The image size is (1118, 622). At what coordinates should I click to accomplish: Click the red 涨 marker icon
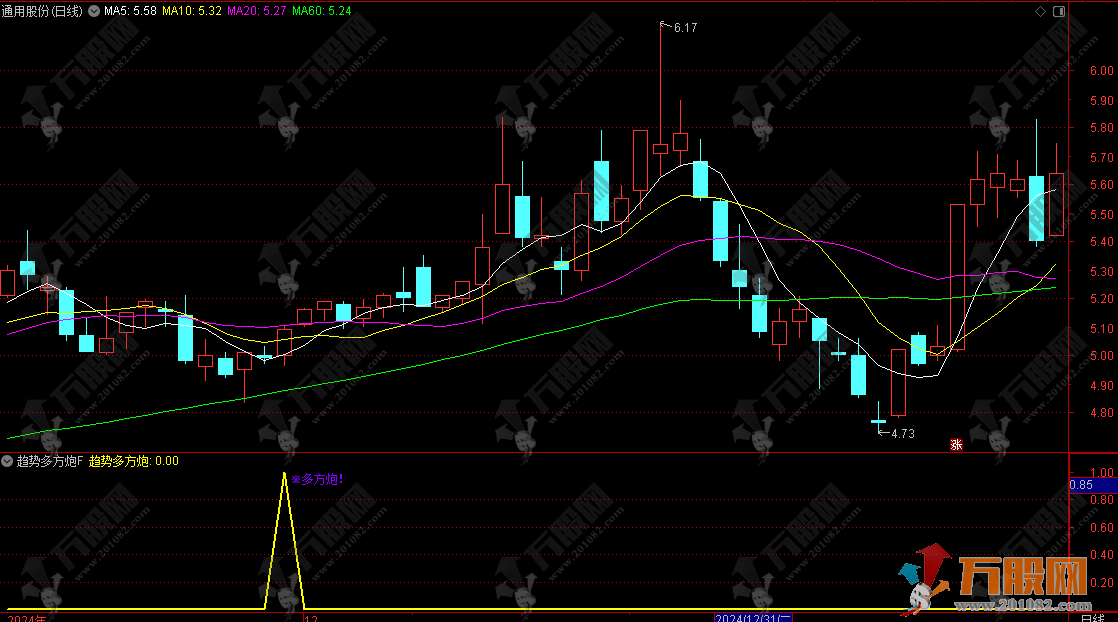[956, 444]
